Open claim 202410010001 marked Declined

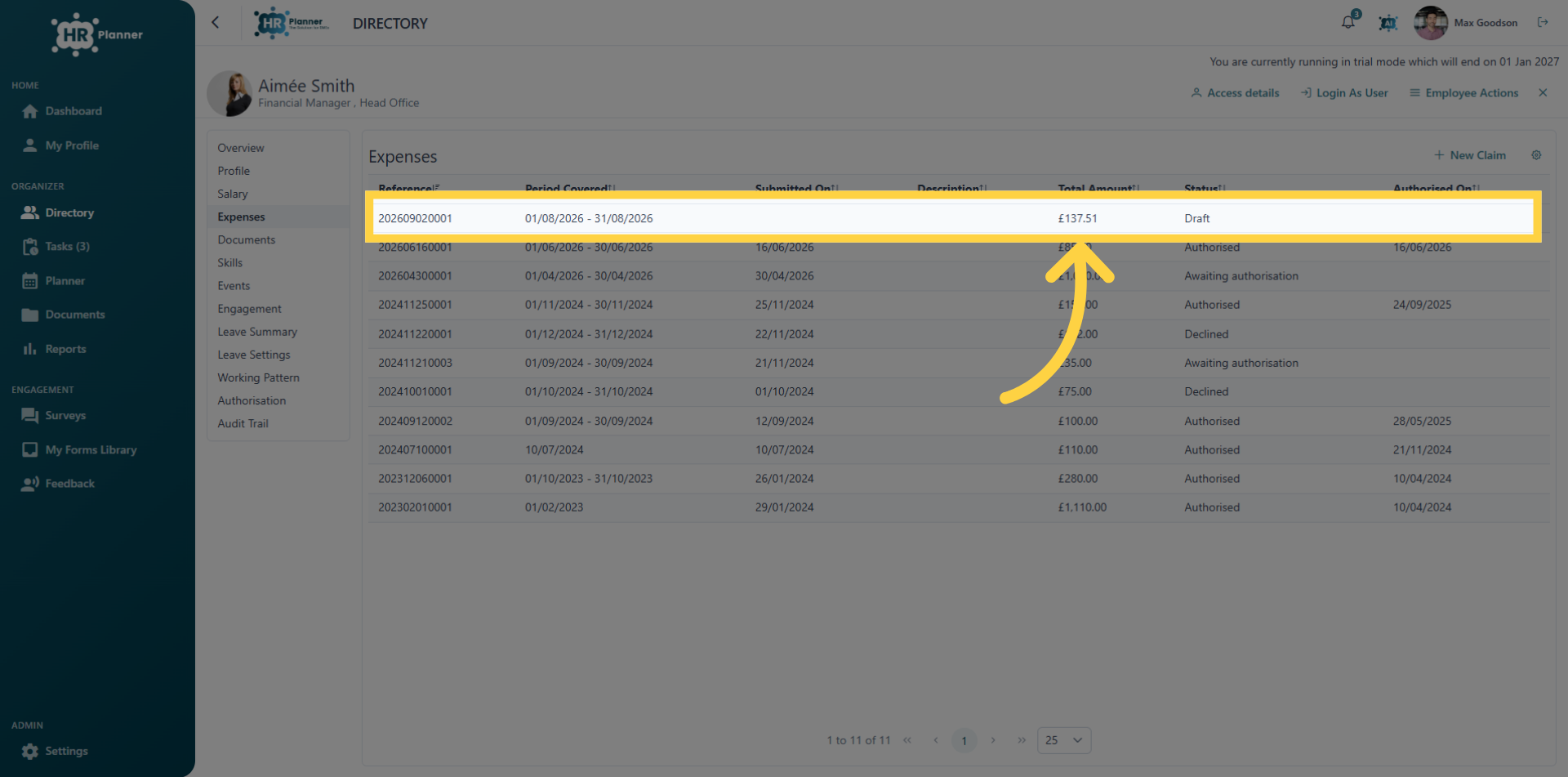[x=958, y=391]
